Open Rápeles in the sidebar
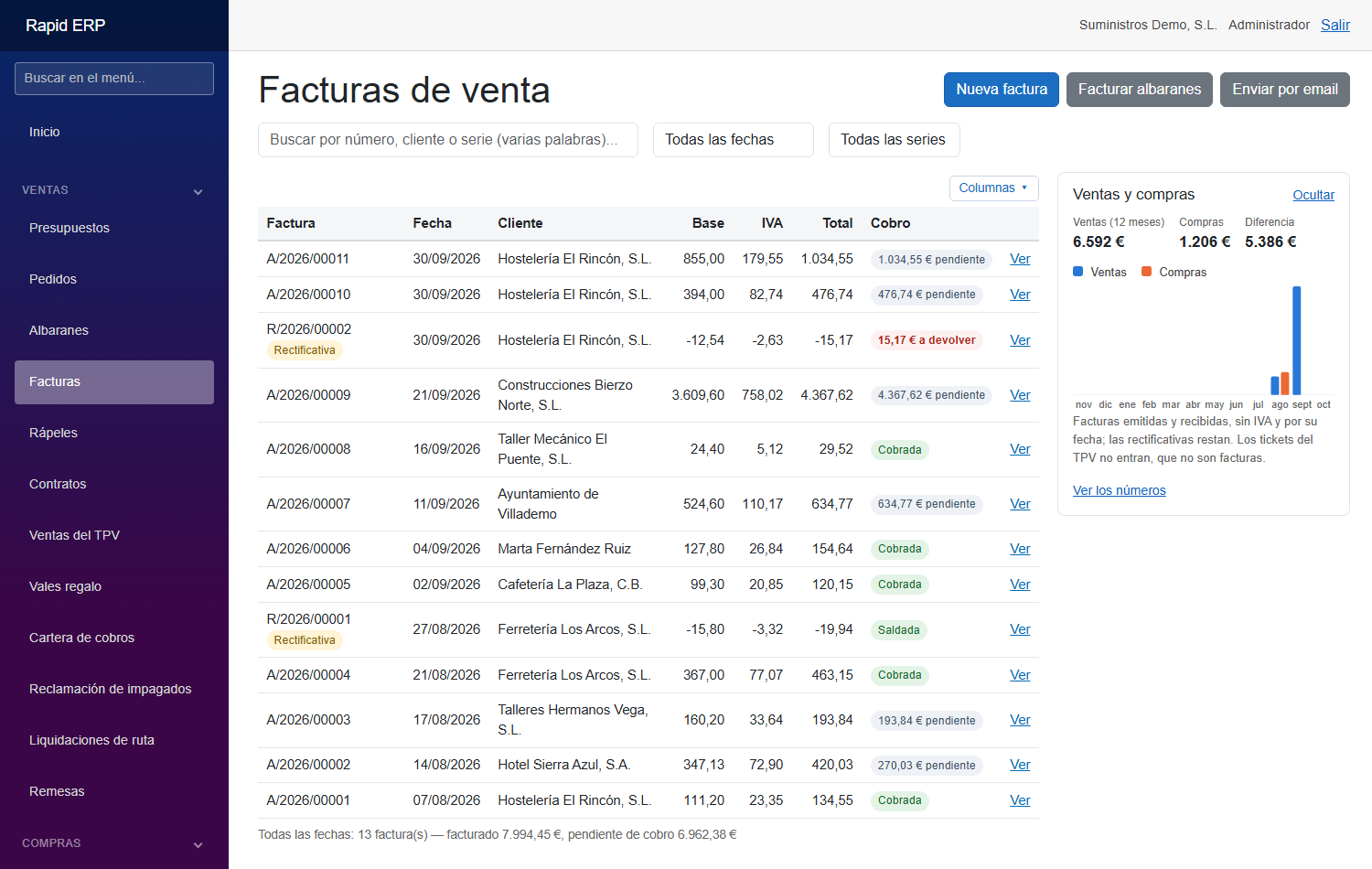 click(x=114, y=433)
